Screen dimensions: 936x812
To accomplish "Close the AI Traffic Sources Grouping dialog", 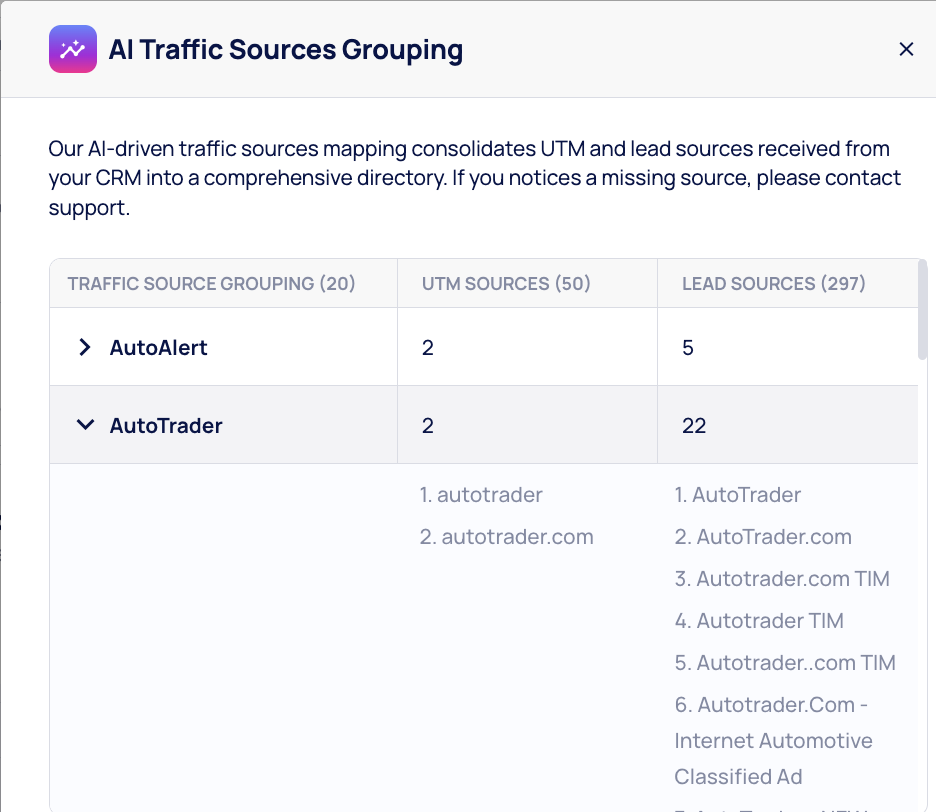I will point(906,49).
